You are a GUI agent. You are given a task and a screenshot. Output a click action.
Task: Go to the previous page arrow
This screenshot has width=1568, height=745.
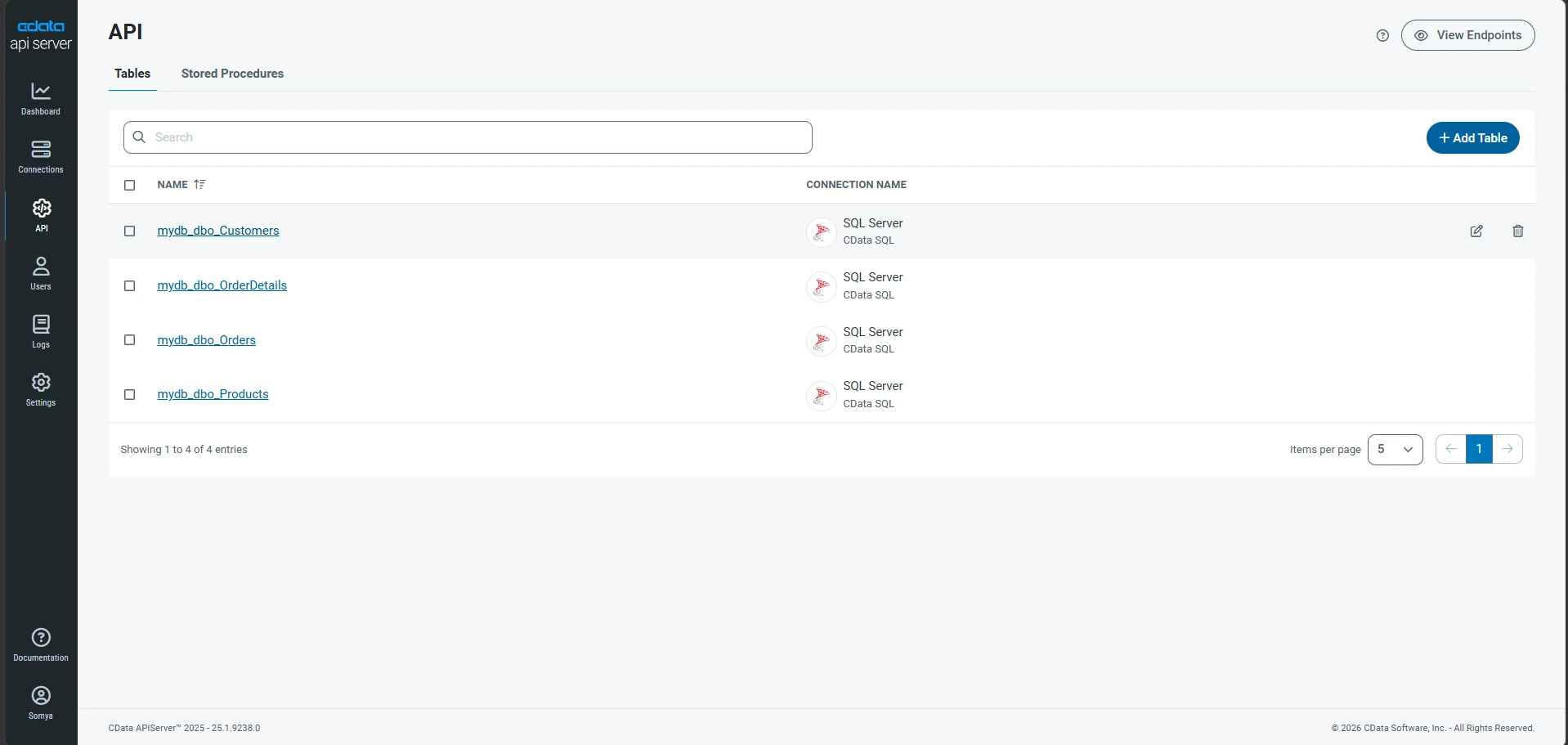[1451, 449]
